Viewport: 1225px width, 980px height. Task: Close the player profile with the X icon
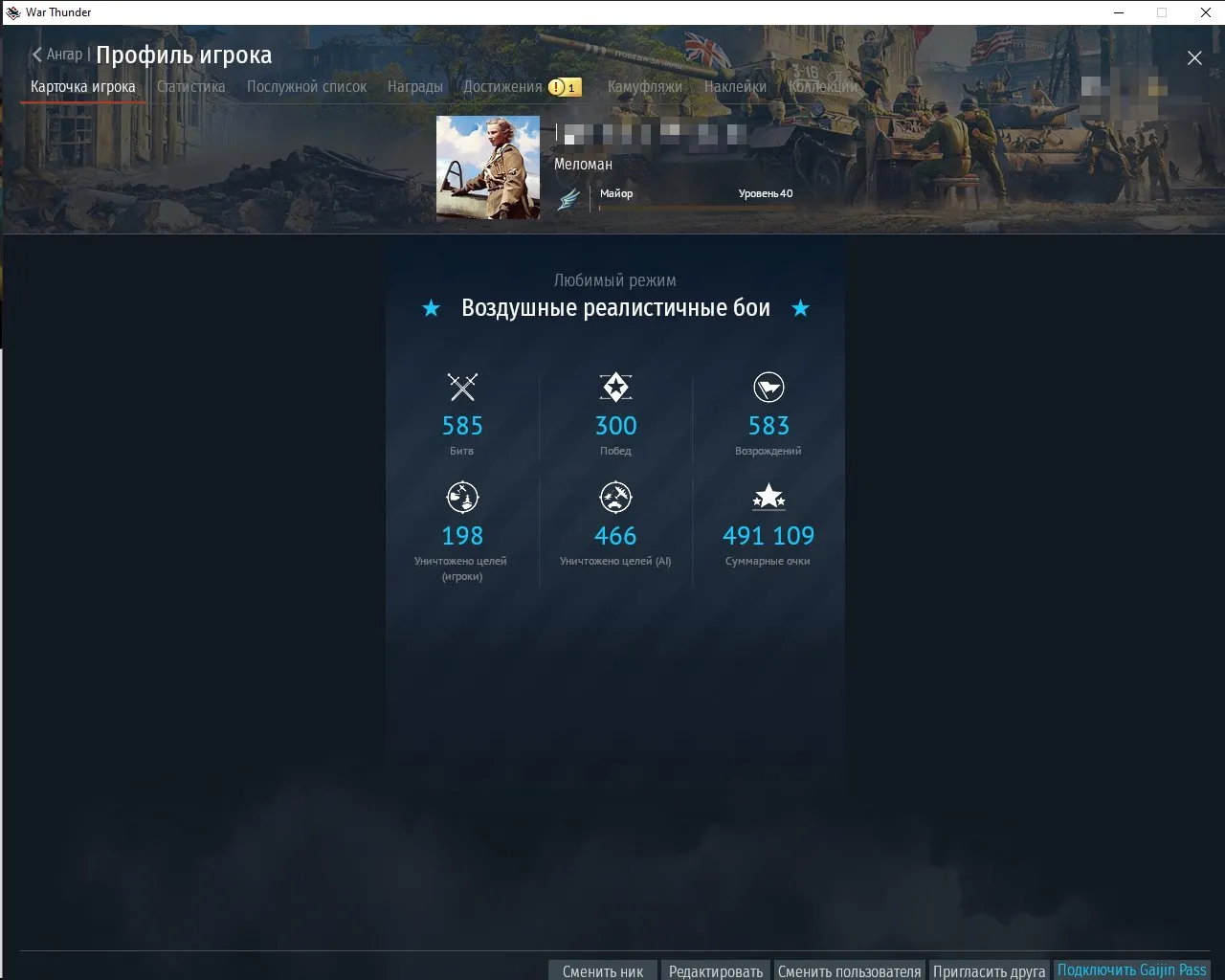(x=1194, y=58)
